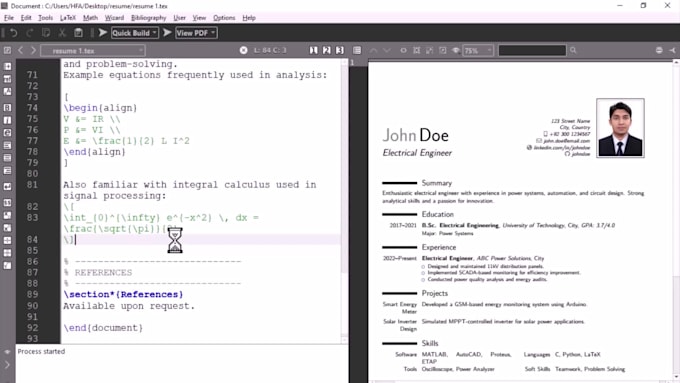
Task: Click the print PDF icon
Action: click(659, 50)
